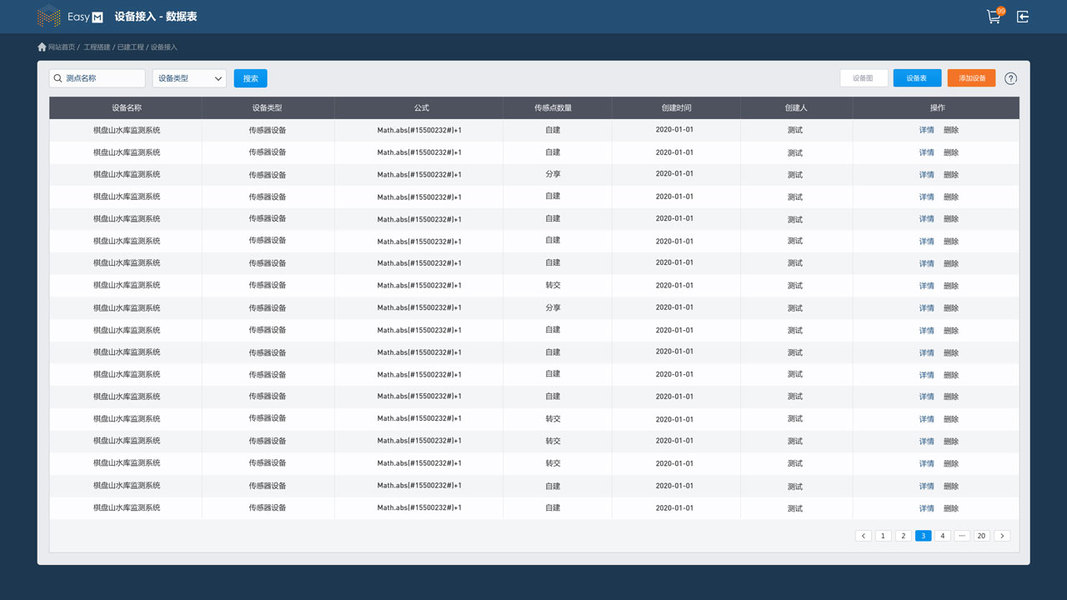Click the pagination ellipsis button
The height and width of the screenshot is (600, 1067).
(962, 536)
